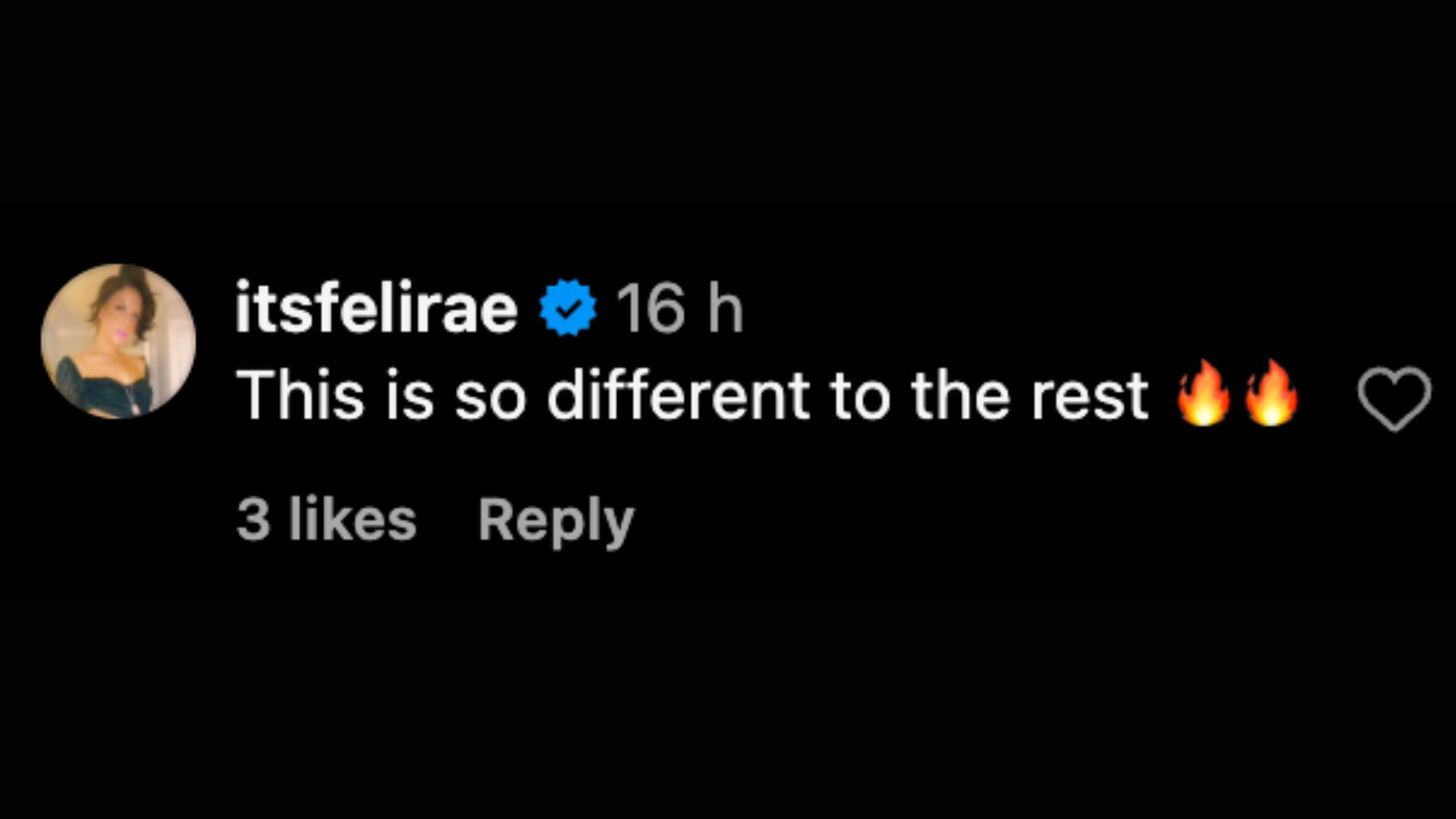Open the itsfelirae username link
Image resolution: width=1456 pixels, height=819 pixels.
tap(376, 307)
